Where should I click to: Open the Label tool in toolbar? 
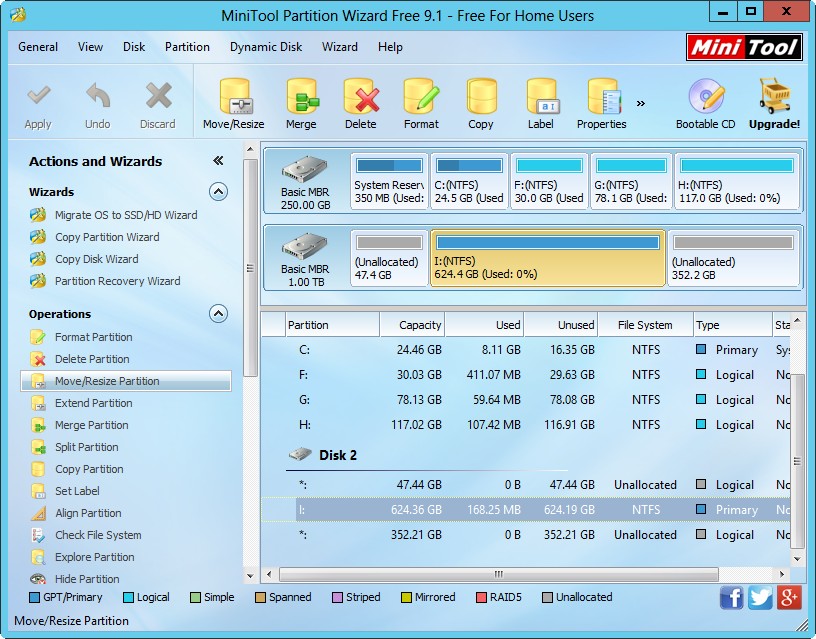point(541,103)
